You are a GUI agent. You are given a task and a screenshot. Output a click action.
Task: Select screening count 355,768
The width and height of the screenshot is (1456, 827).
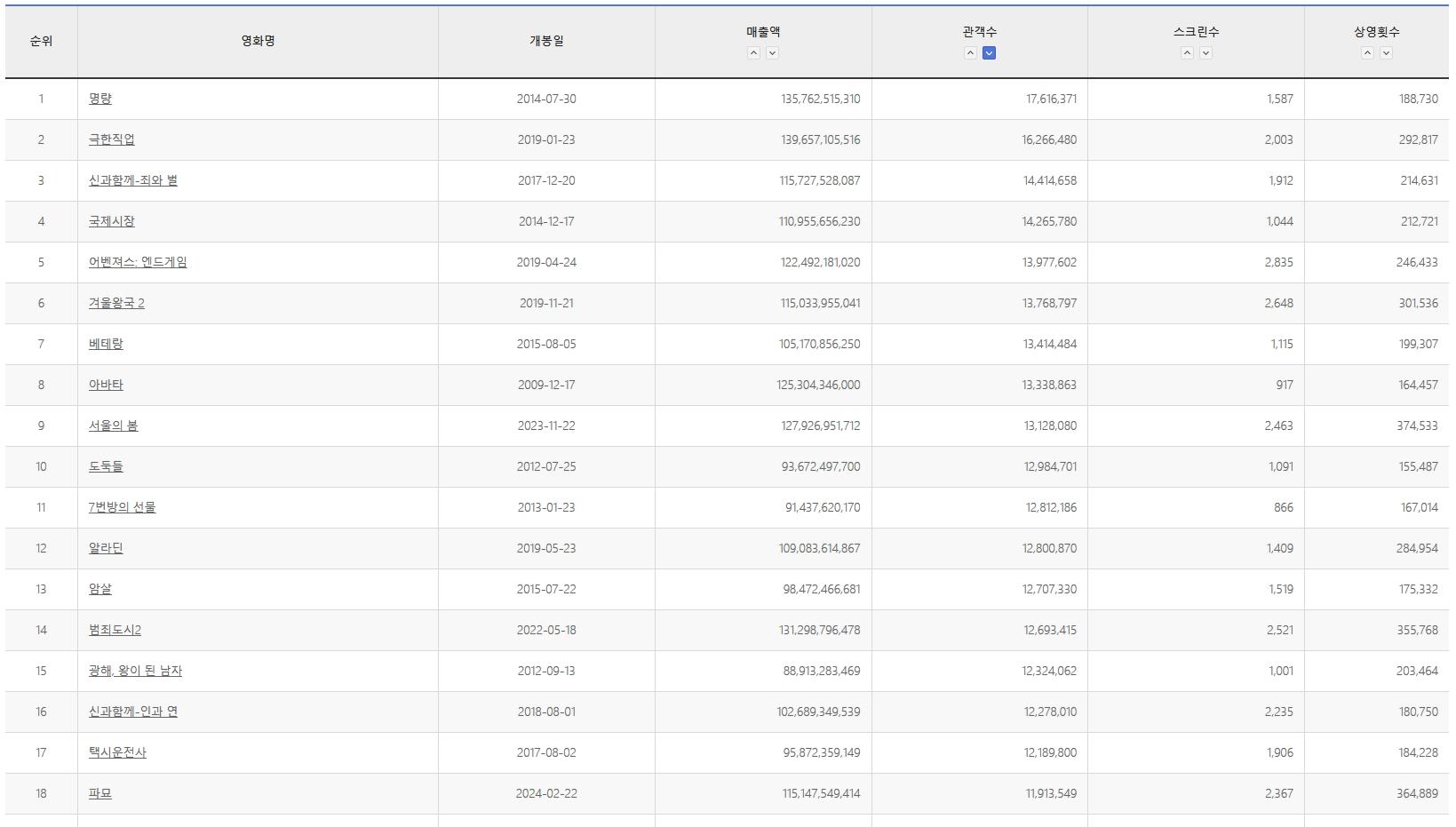click(1417, 630)
